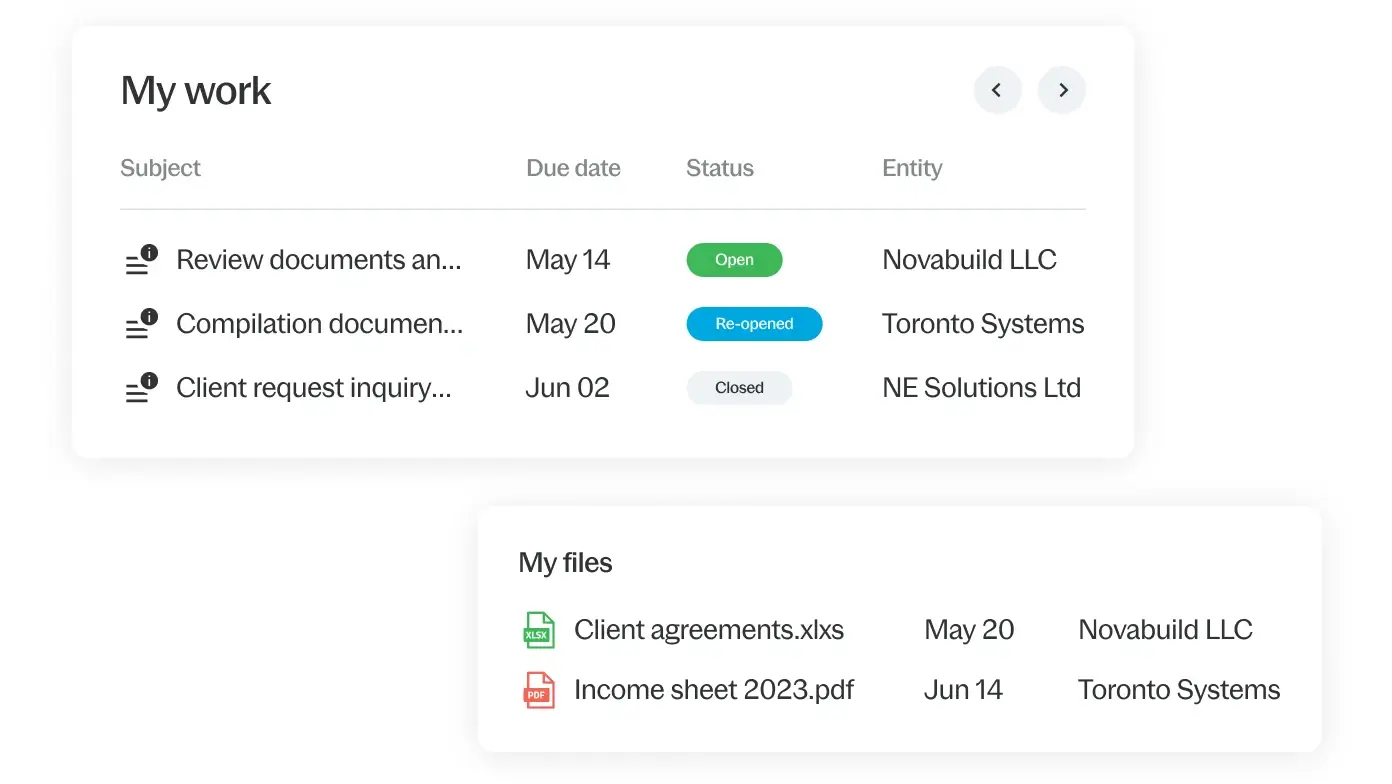Click the gray Closed status badge
Viewport: 1392px width, 784px height.
pyautogui.click(x=739, y=388)
